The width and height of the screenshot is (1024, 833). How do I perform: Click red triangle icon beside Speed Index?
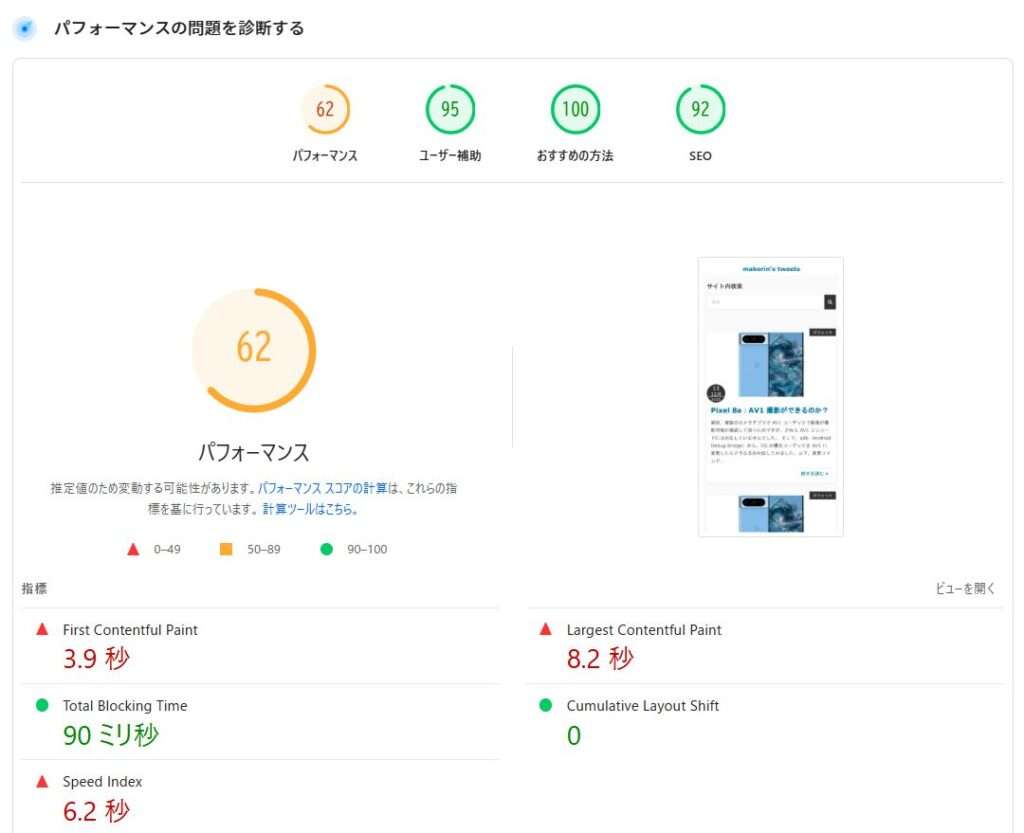pos(42,782)
